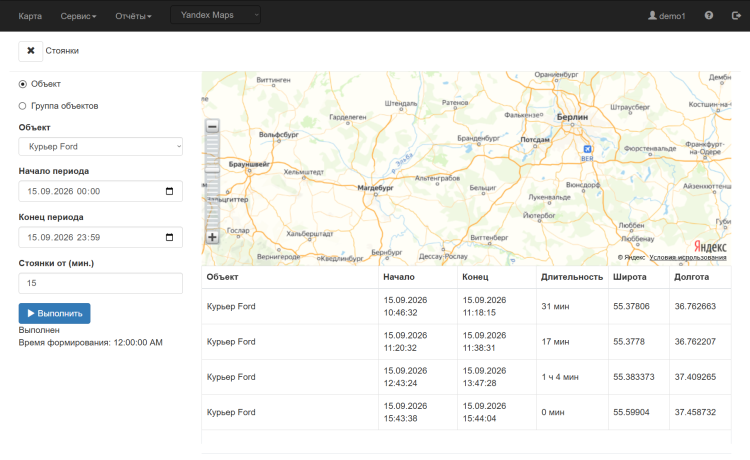The width and height of the screenshot is (750, 460).
Task: Open Условия использования link on map
Action: (688, 257)
